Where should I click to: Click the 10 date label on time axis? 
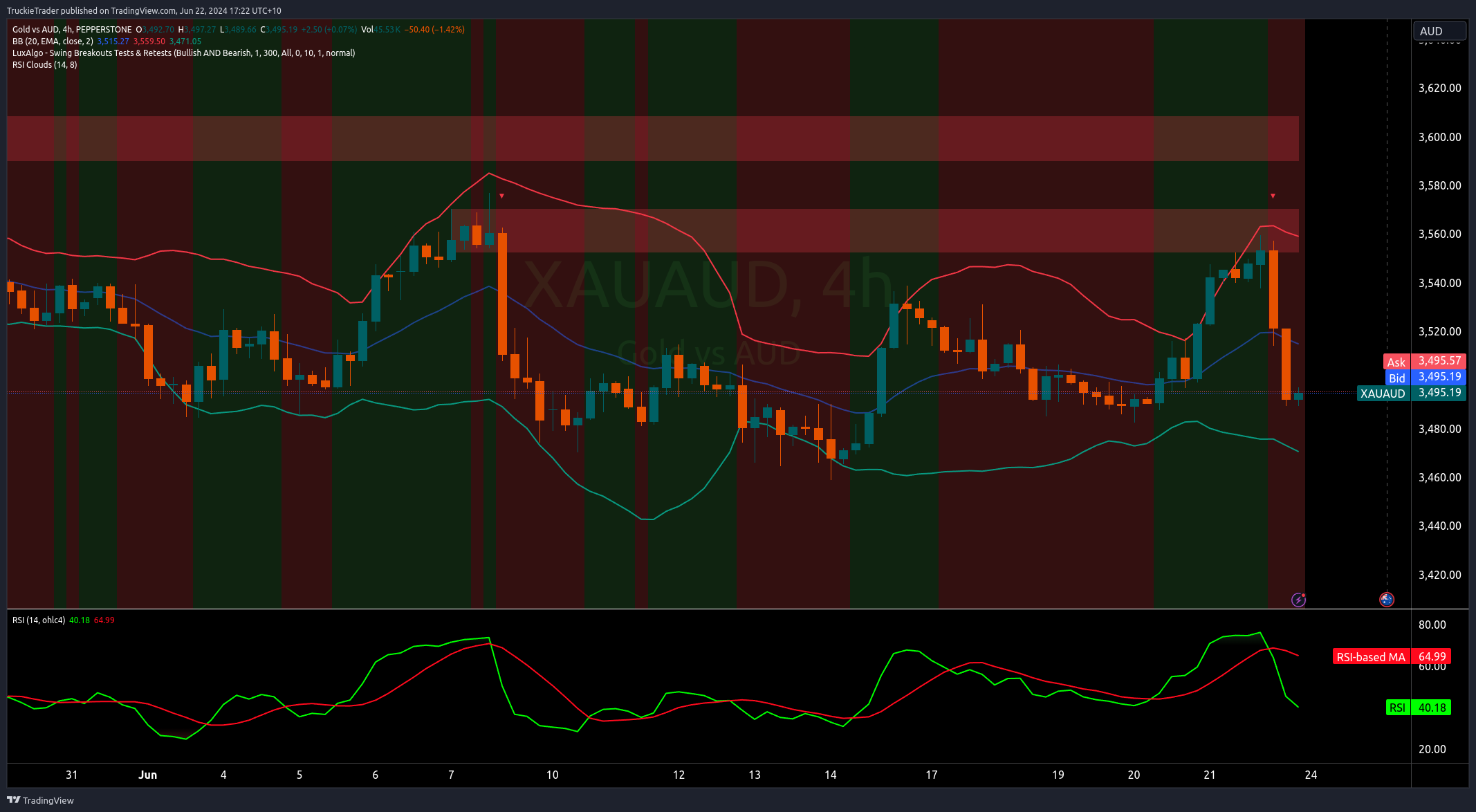tap(552, 775)
